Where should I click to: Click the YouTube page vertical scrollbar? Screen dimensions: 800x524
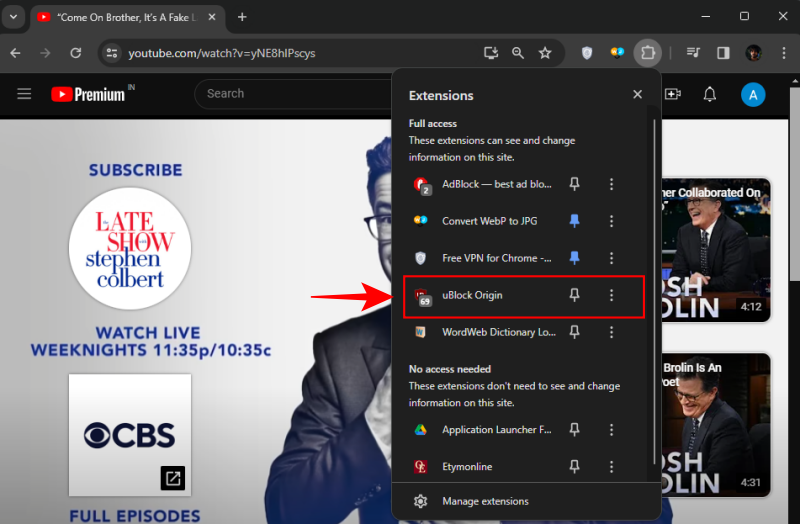795,184
